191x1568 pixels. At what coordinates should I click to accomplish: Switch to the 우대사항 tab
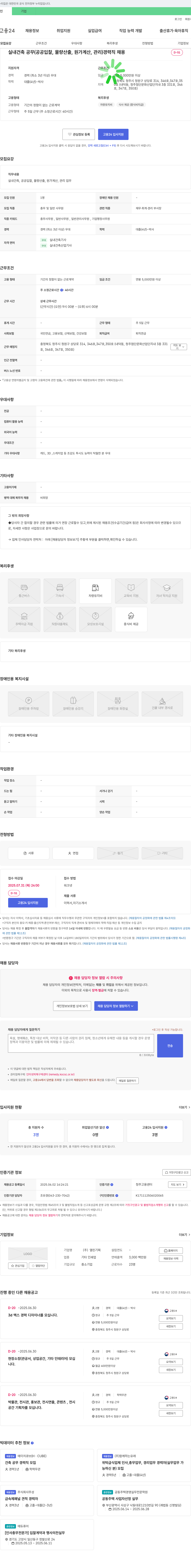77,43
